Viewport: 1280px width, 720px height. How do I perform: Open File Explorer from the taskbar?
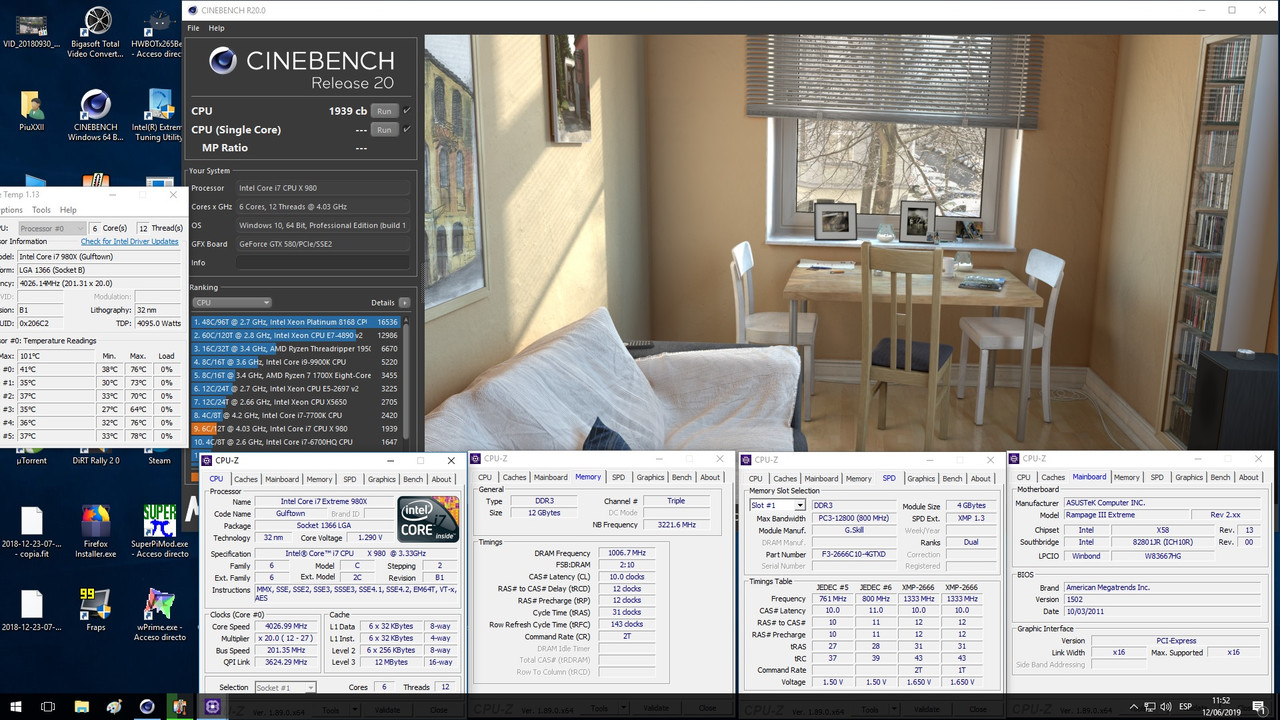[81, 706]
